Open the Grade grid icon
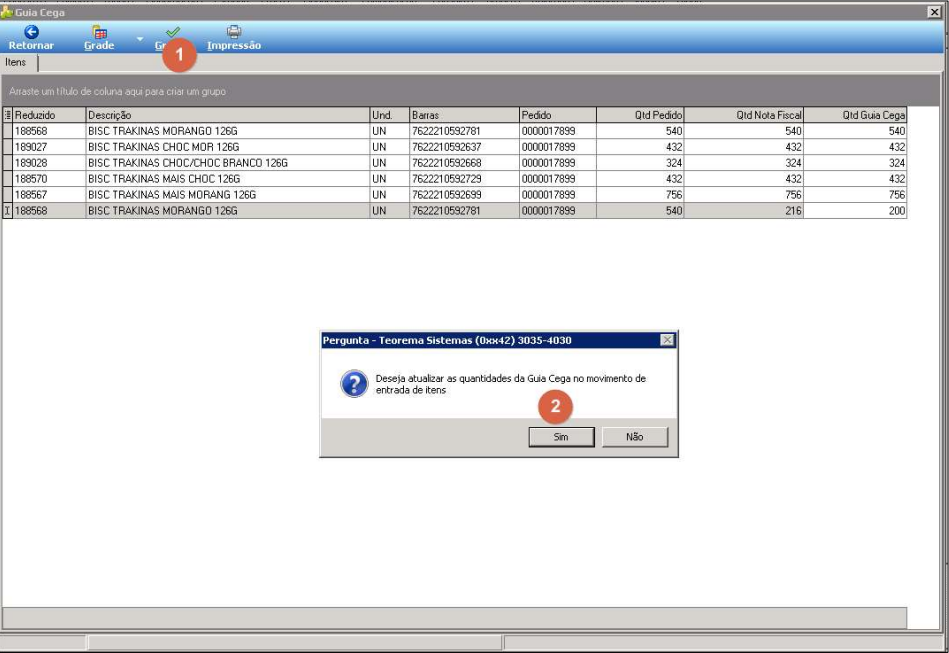 click(x=99, y=32)
